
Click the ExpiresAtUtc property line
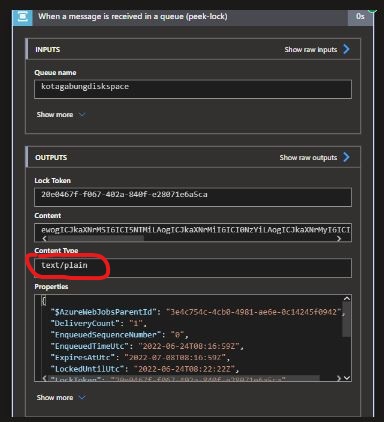(140, 357)
